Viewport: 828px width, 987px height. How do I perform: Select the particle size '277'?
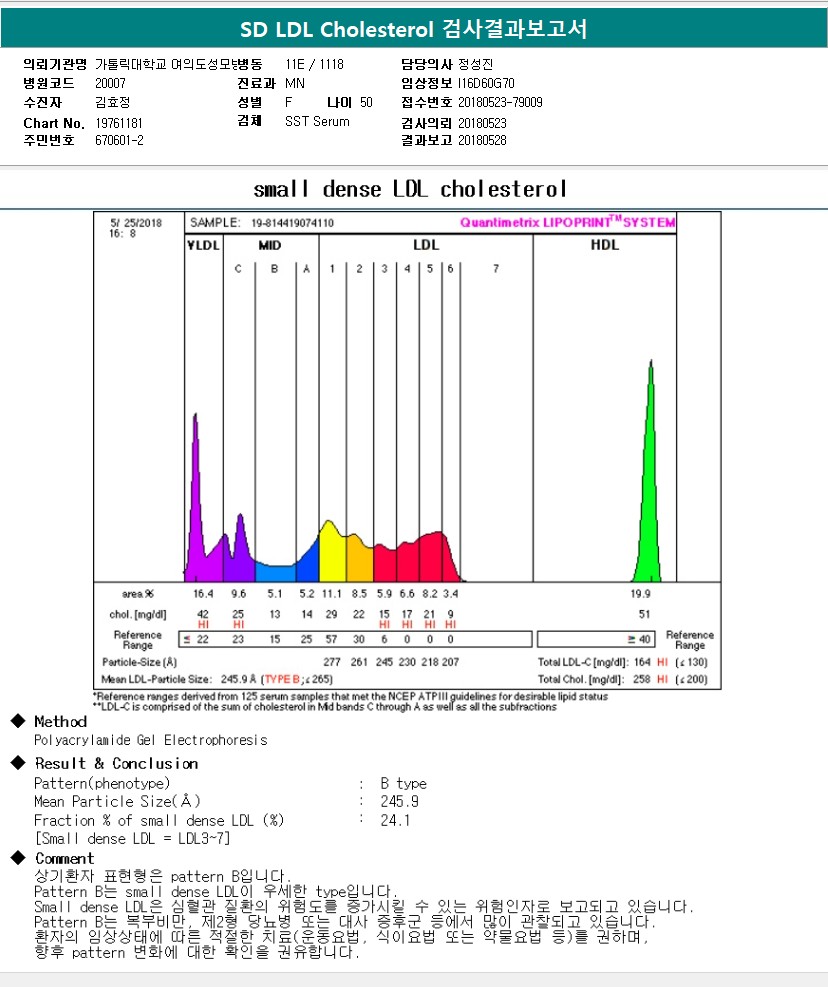332,662
